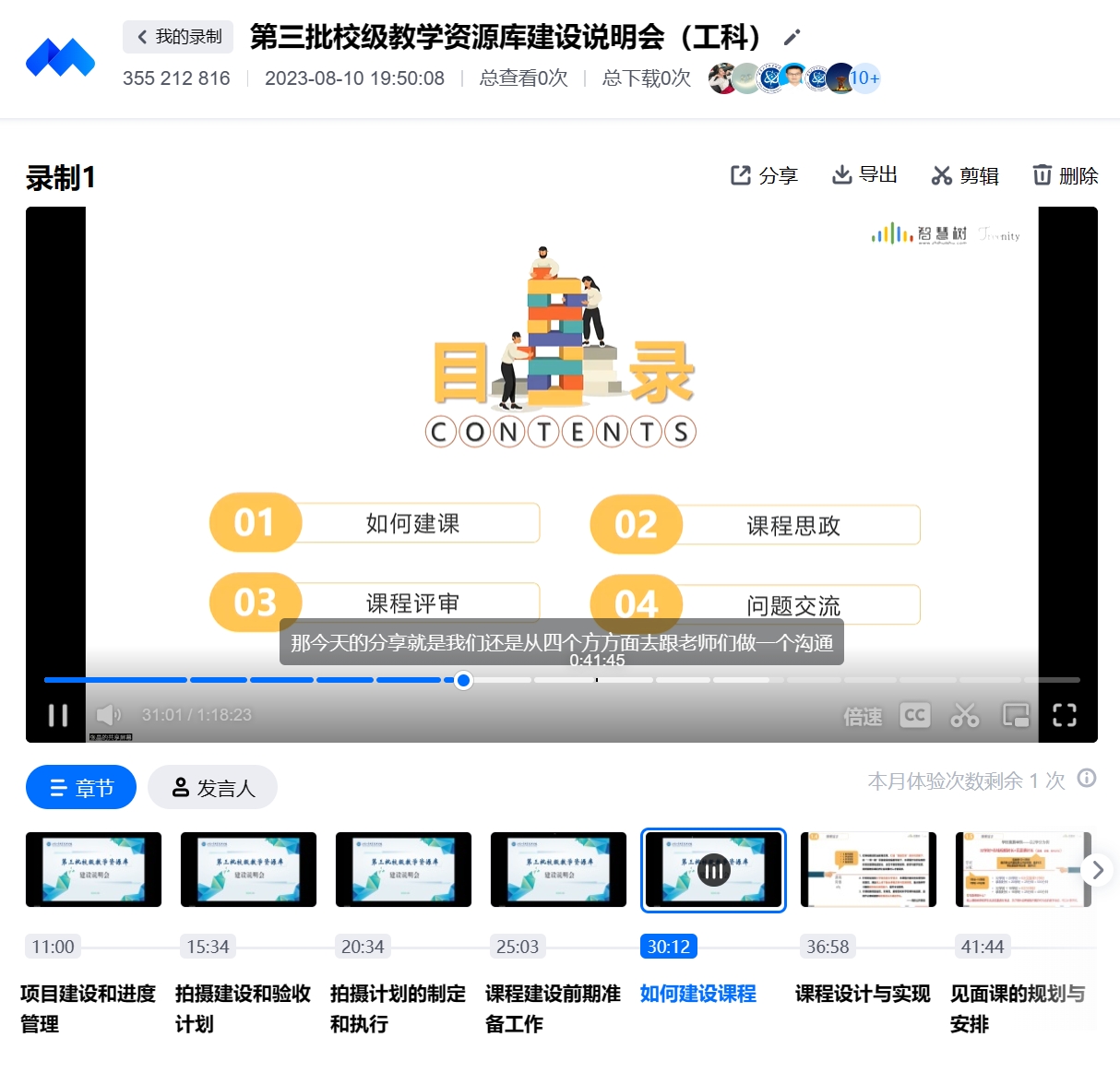Pause the video playback
Image resolution: width=1120 pixels, height=1073 pixels.
point(58,715)
